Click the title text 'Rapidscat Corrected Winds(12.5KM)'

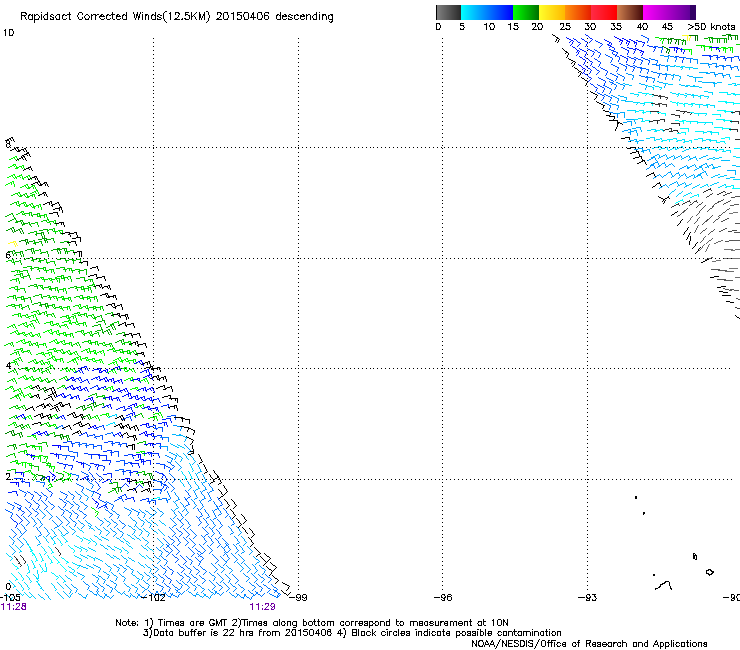tap(115, 17)
